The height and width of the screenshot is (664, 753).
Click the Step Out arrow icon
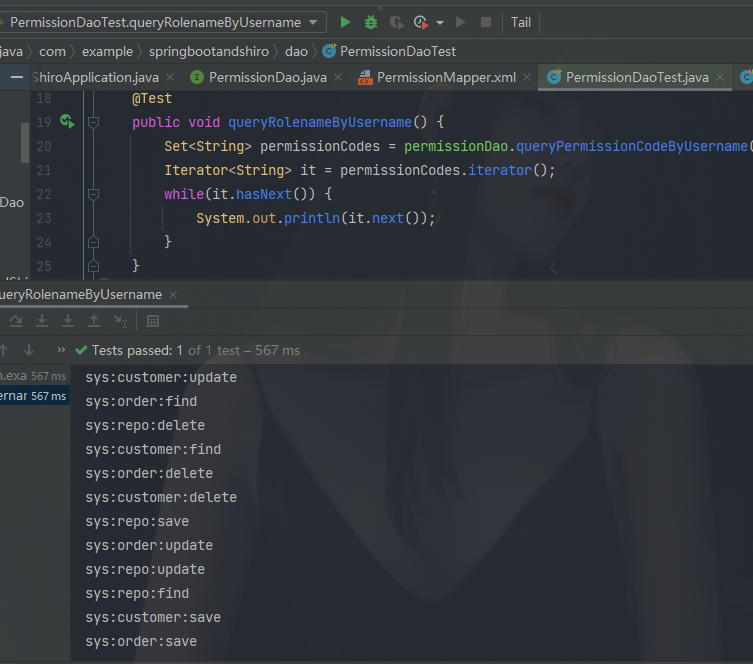pos(93,321)
